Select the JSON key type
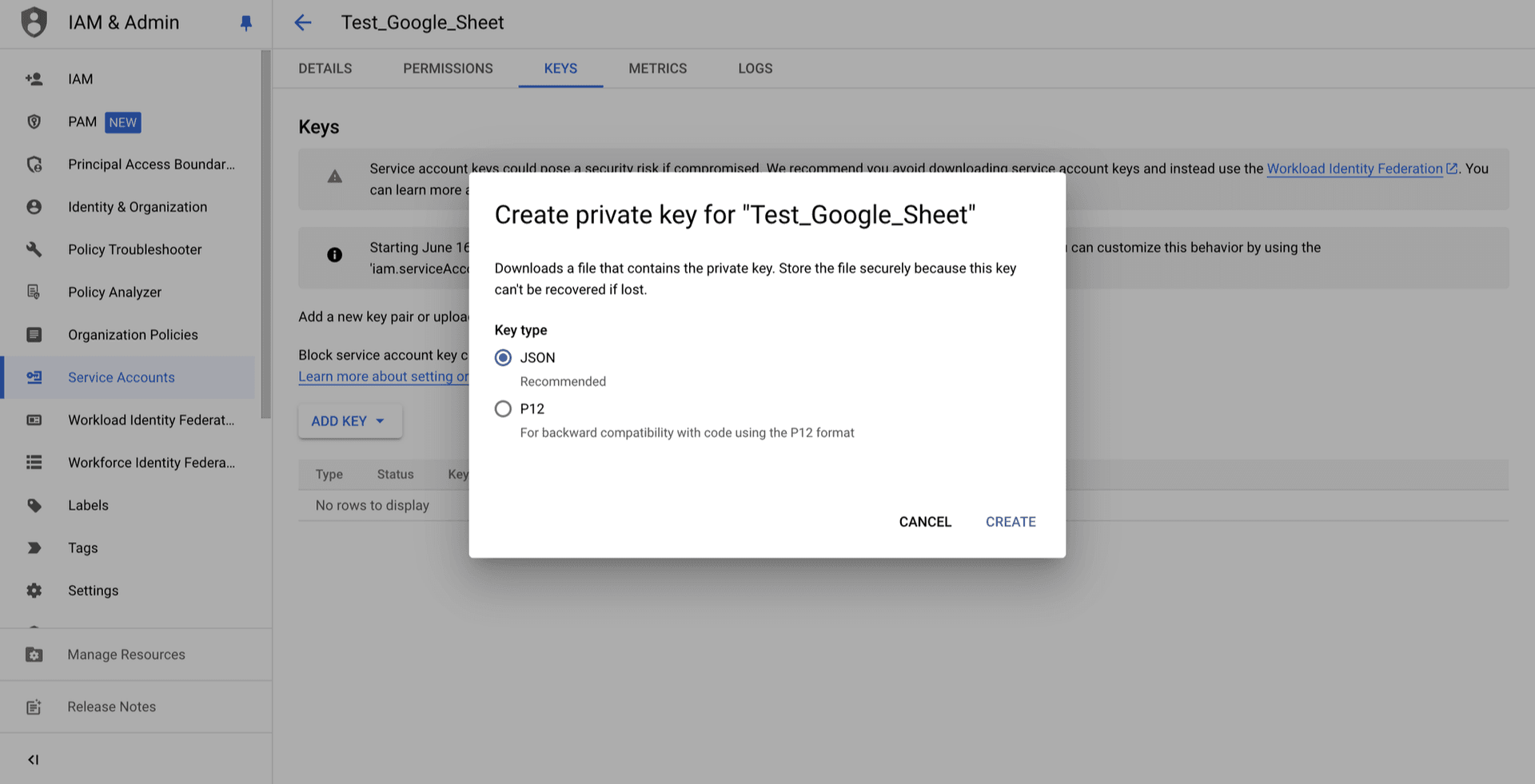The image size is (1535, 784). (503, 357)
